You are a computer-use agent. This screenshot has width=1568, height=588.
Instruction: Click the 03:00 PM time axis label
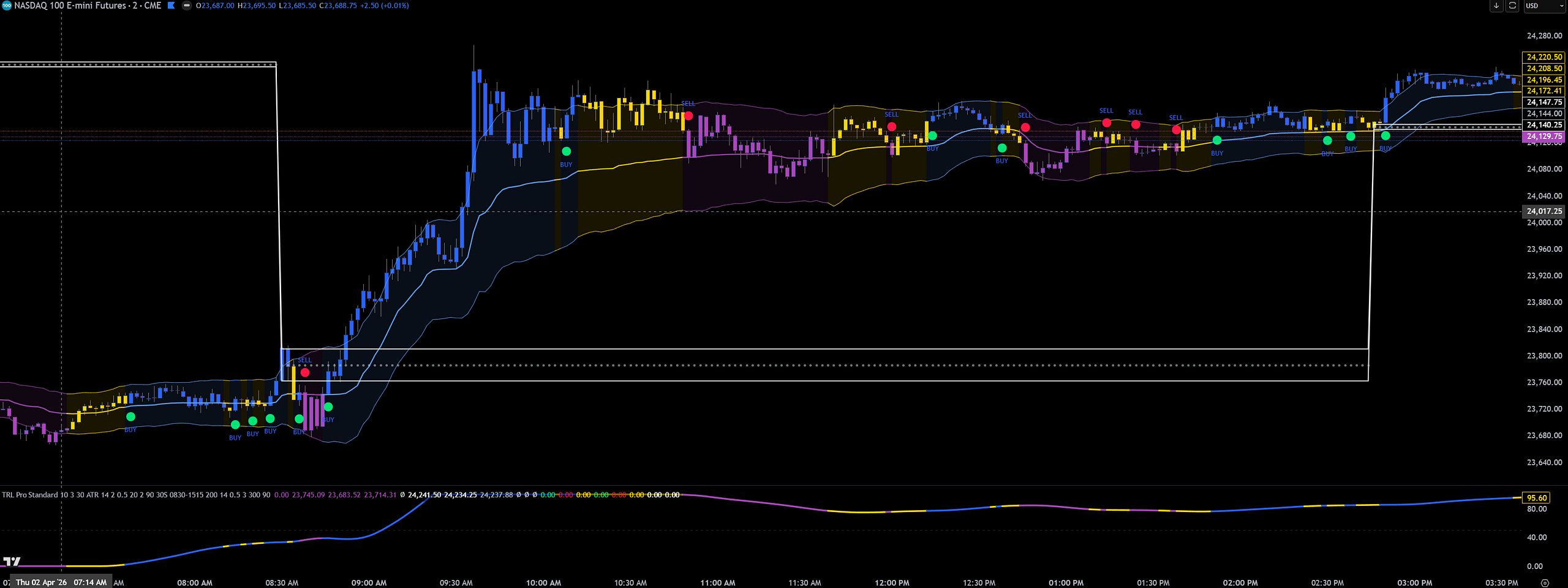tap(1415, 583)
